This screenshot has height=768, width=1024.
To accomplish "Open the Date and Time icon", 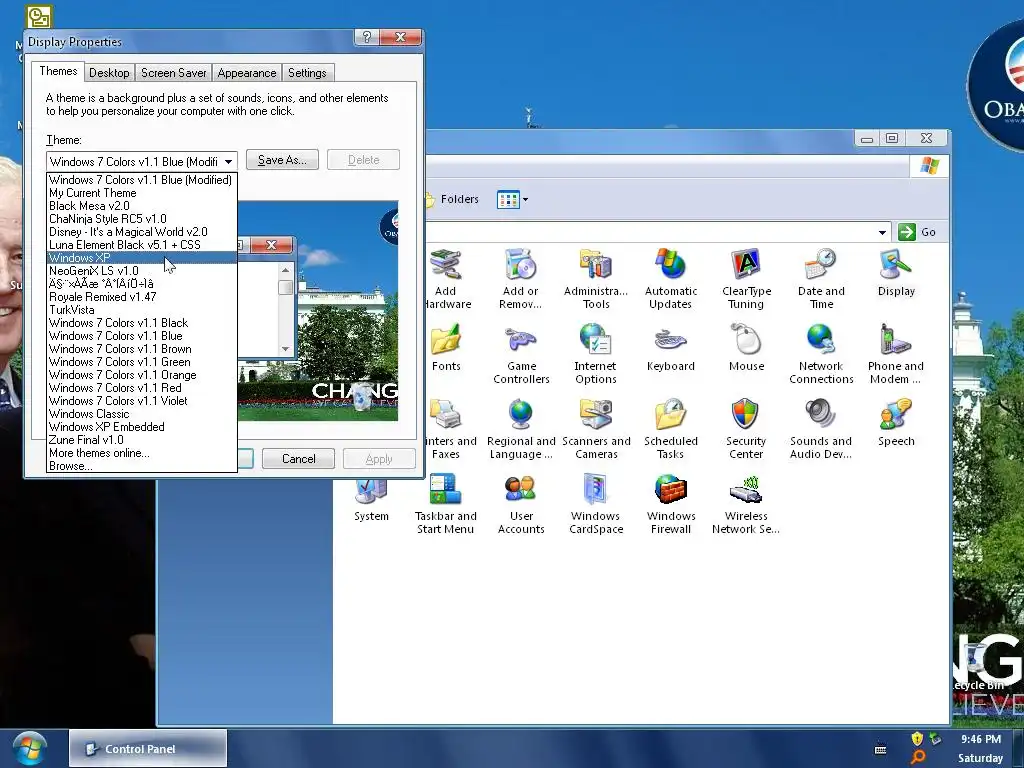I will (x=821, y=279).
